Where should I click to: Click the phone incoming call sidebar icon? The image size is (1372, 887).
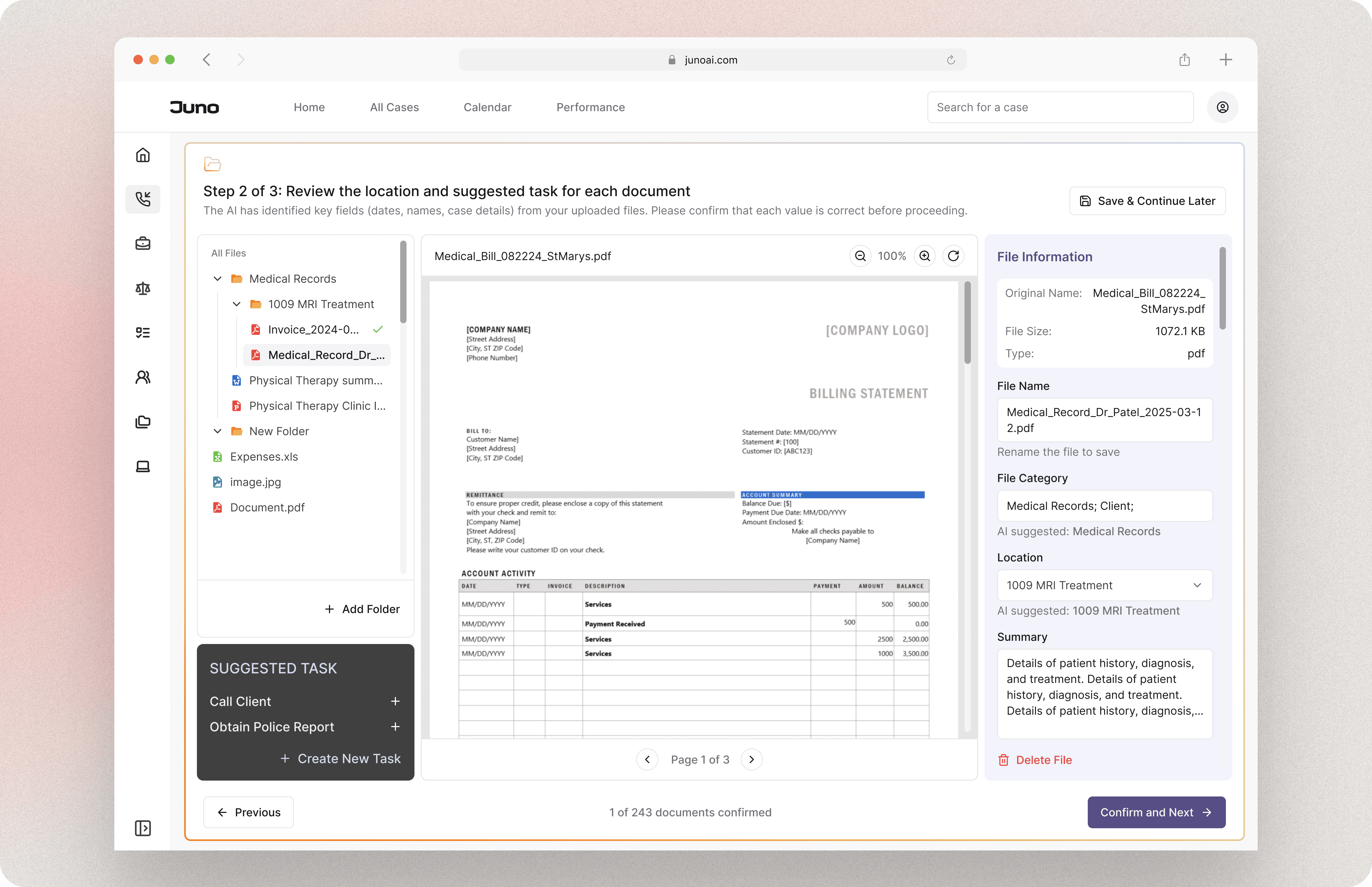click(x=143, y=199)
